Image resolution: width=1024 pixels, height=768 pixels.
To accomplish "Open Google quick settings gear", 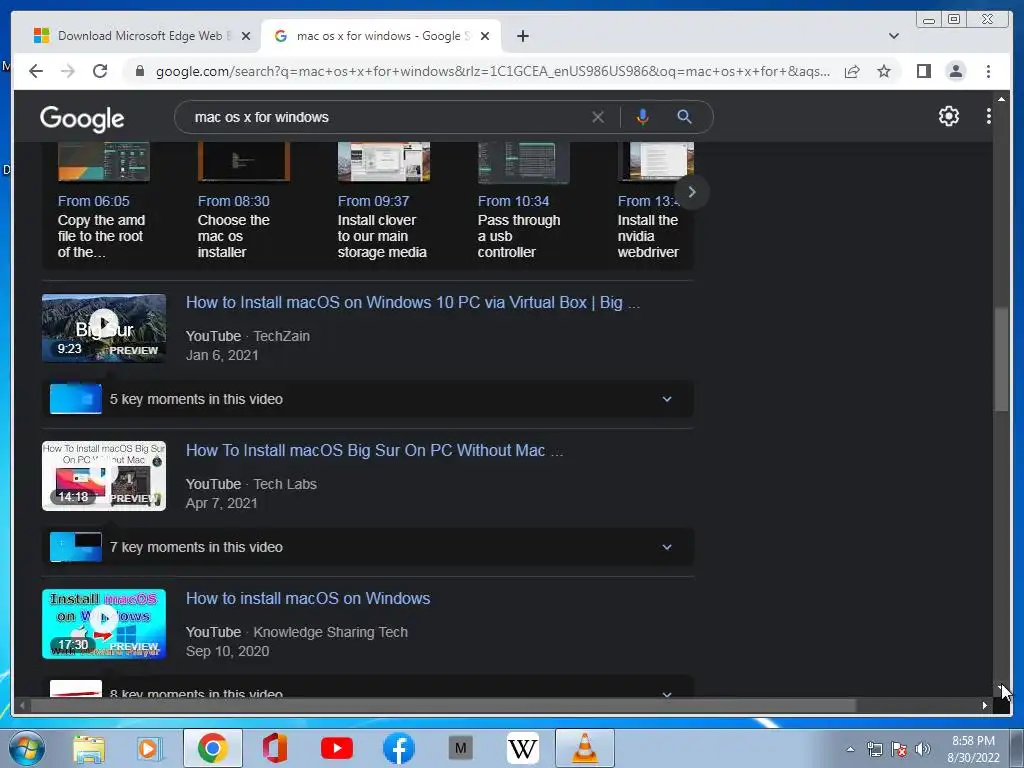I will click(948, 116).
